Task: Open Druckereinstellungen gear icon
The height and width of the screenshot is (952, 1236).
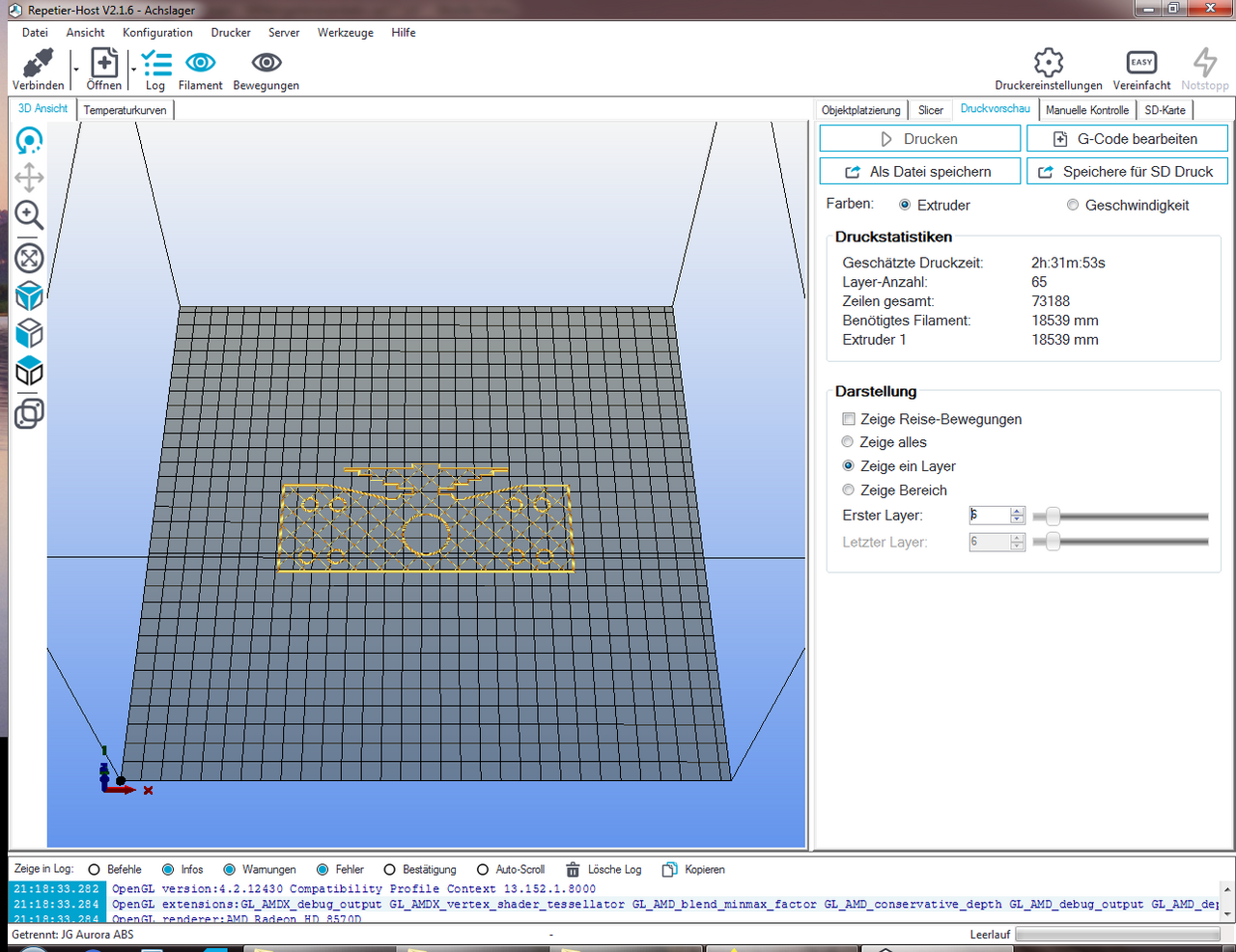Action: (x=1049, y=63)
